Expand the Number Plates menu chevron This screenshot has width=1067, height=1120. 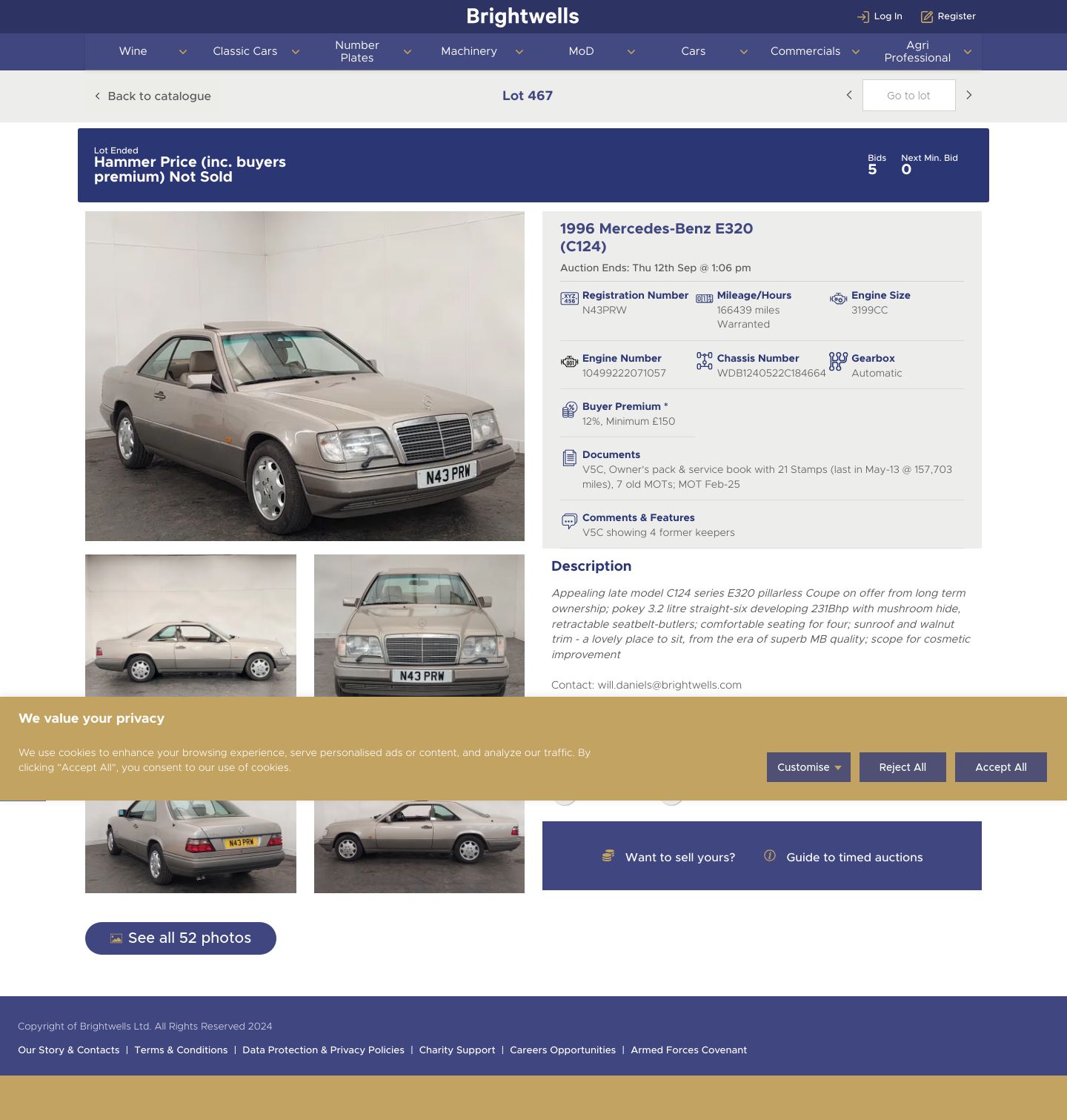[408, 52]
